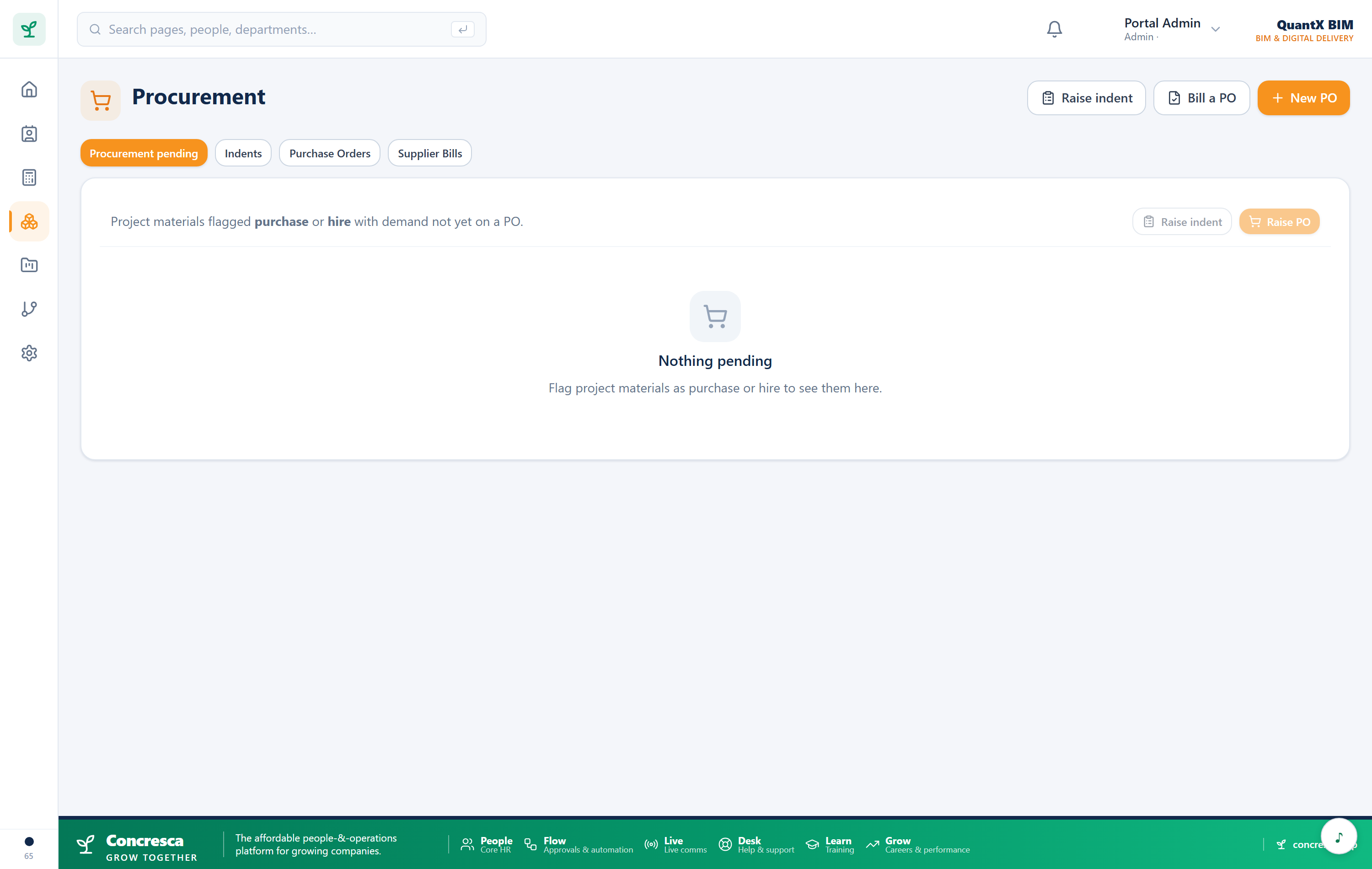Open the people directory sidebar icon
The image size is (1372, 869).
point(29,134)
